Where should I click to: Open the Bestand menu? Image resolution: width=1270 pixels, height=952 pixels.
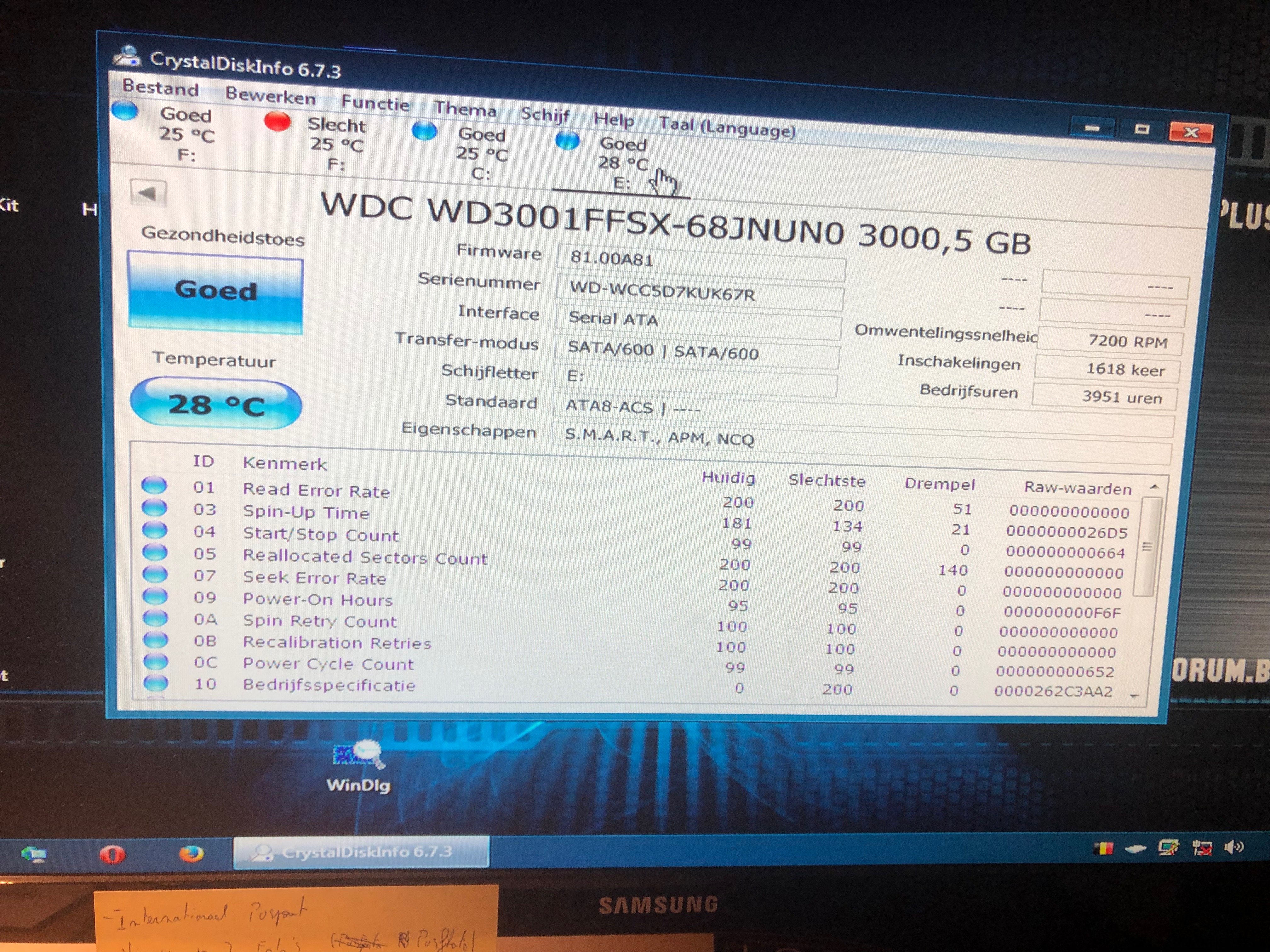(160, 88)
